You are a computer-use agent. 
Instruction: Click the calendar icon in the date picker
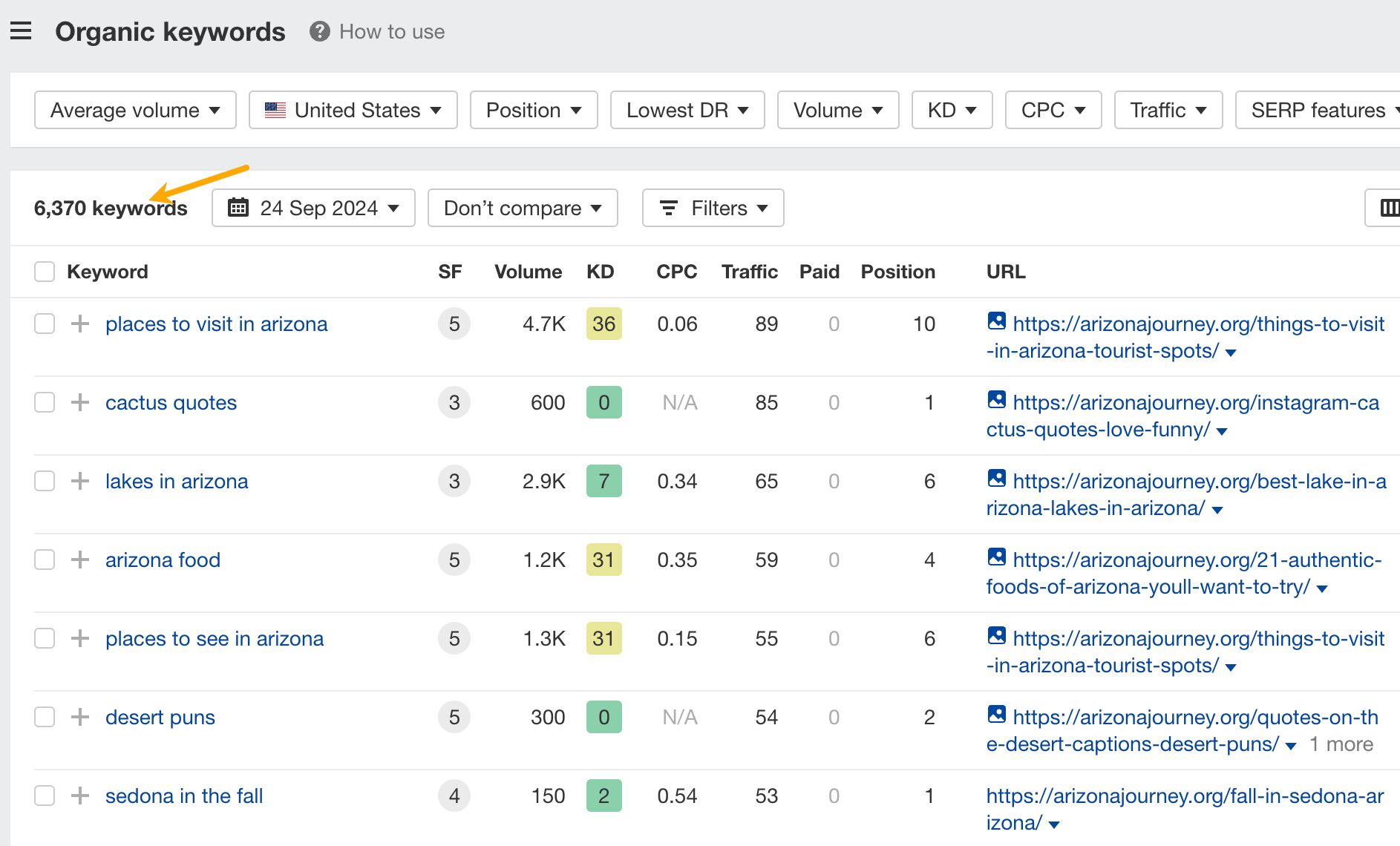pos(238,208)
